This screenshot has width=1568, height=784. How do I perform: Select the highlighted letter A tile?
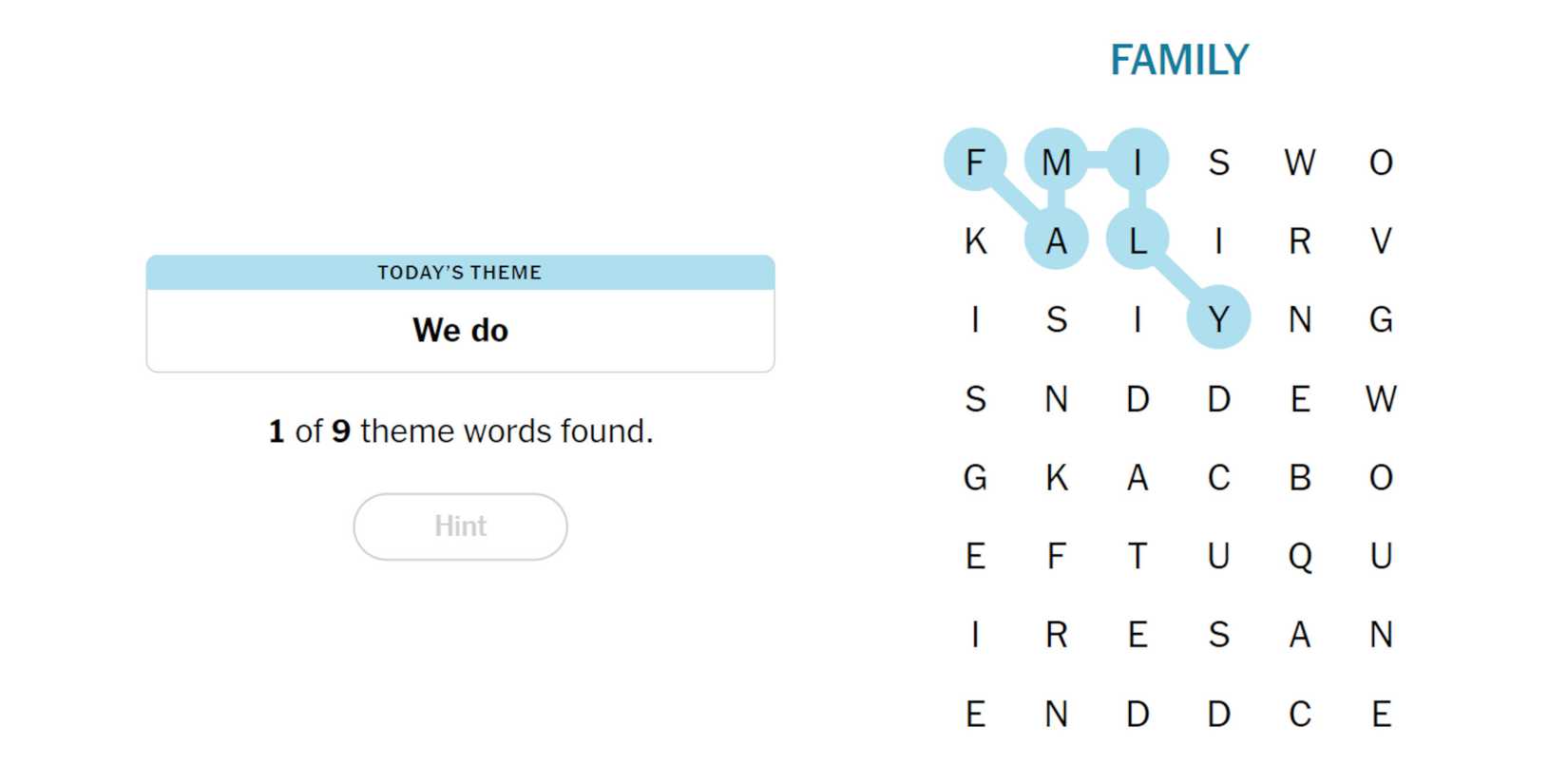pyautogui.click(x=1056, y=240)
